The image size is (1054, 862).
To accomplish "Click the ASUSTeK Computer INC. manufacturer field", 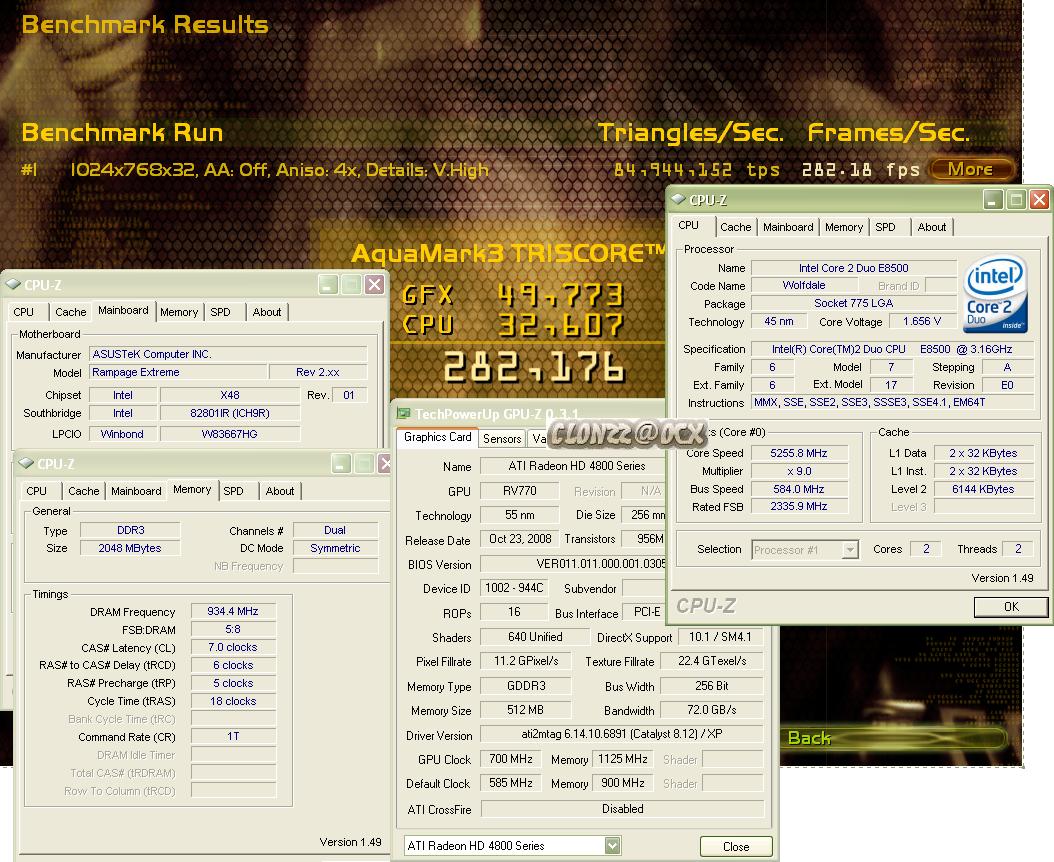I will pyautogui.click(x=228, y=354).
